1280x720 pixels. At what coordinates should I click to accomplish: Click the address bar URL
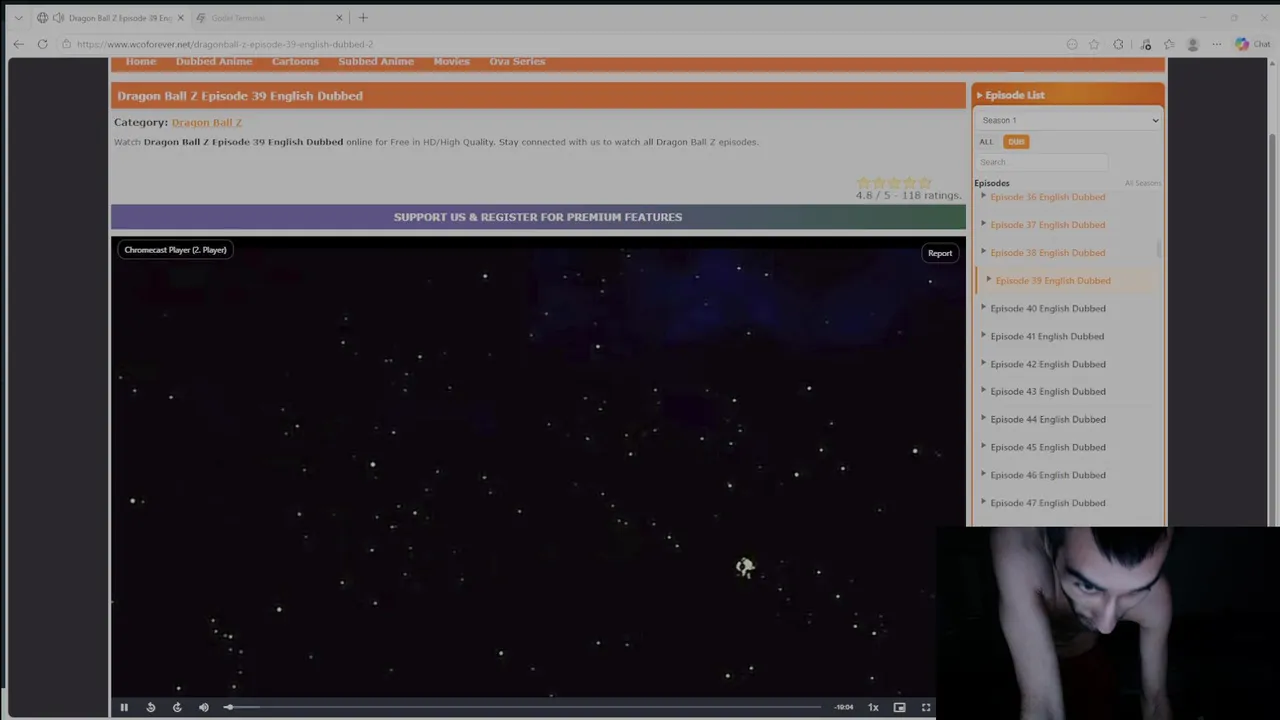pyautogui.click(x=225, y=44)
